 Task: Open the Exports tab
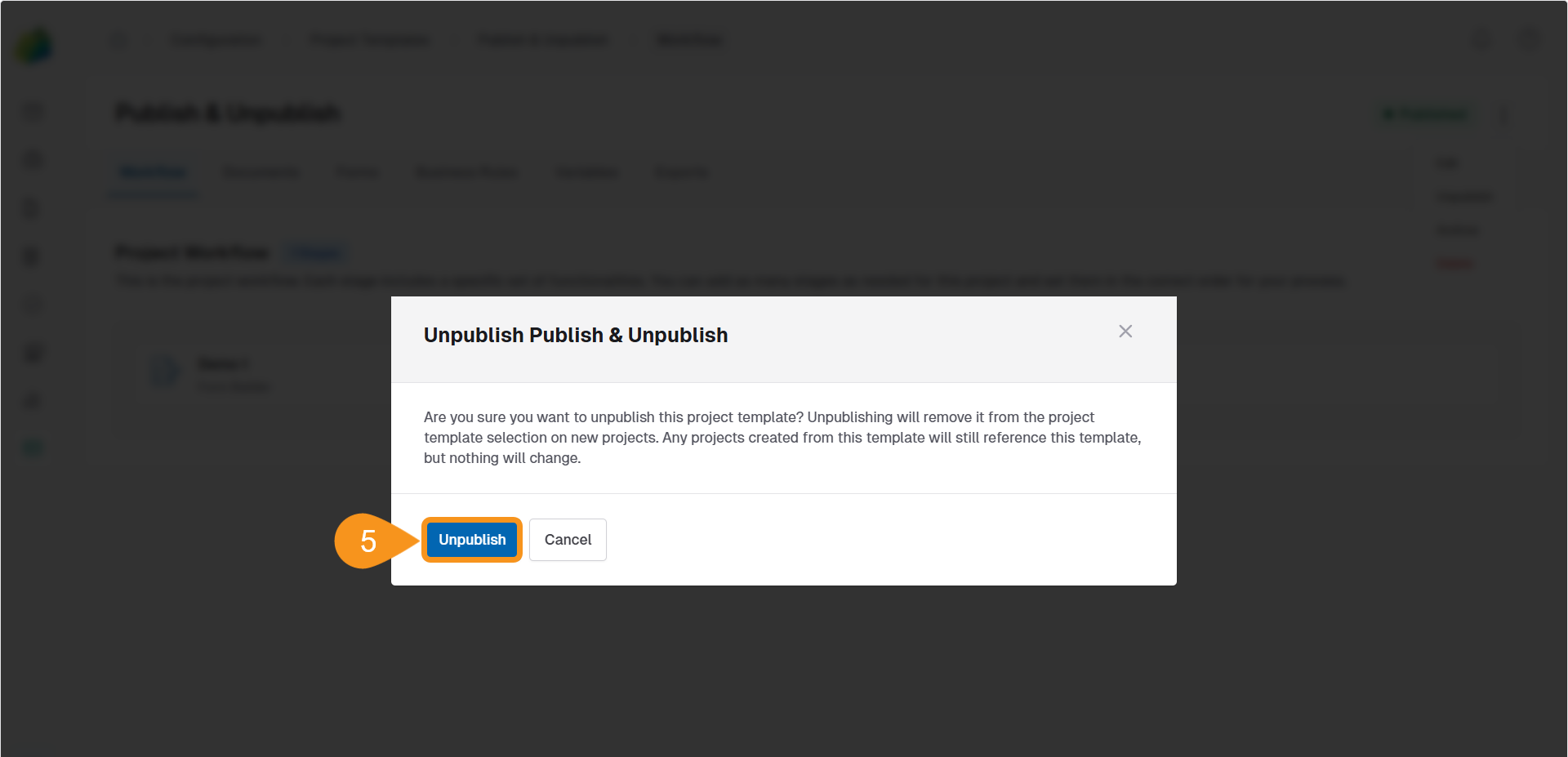(681, 172)
